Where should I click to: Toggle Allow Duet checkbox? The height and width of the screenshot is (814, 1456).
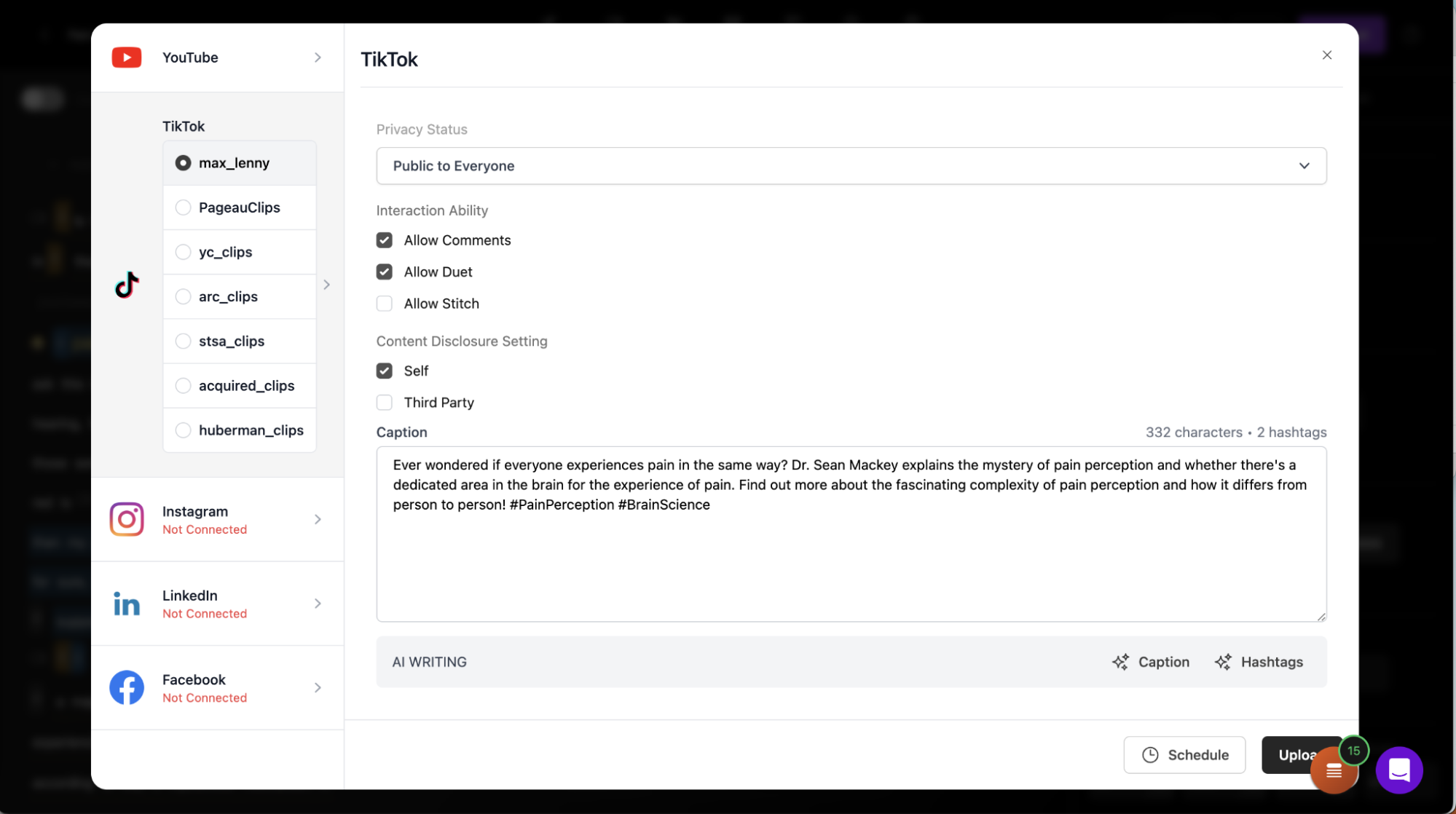tap(384, 271)
